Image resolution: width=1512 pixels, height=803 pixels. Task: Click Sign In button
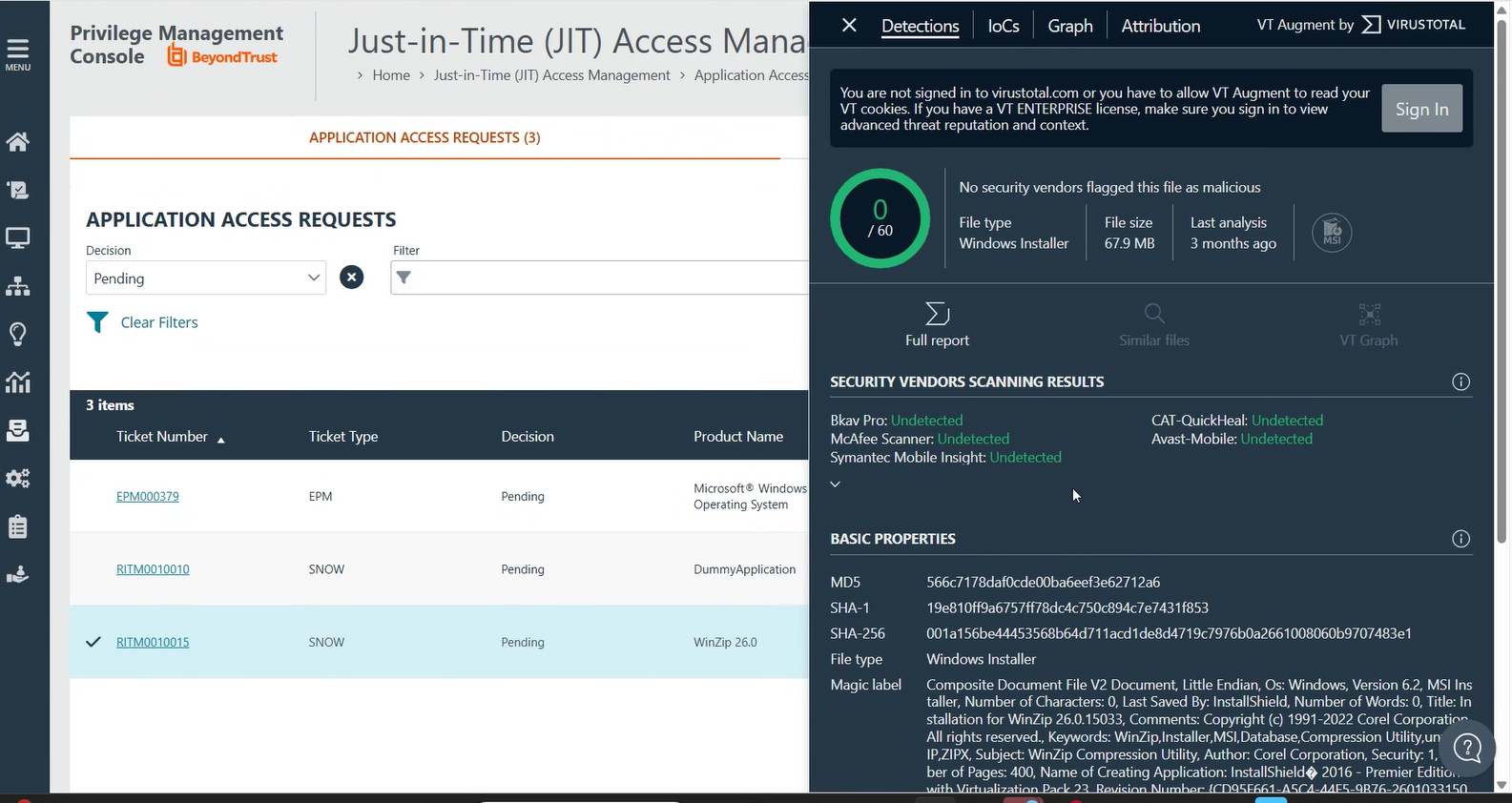point(1421,109)
